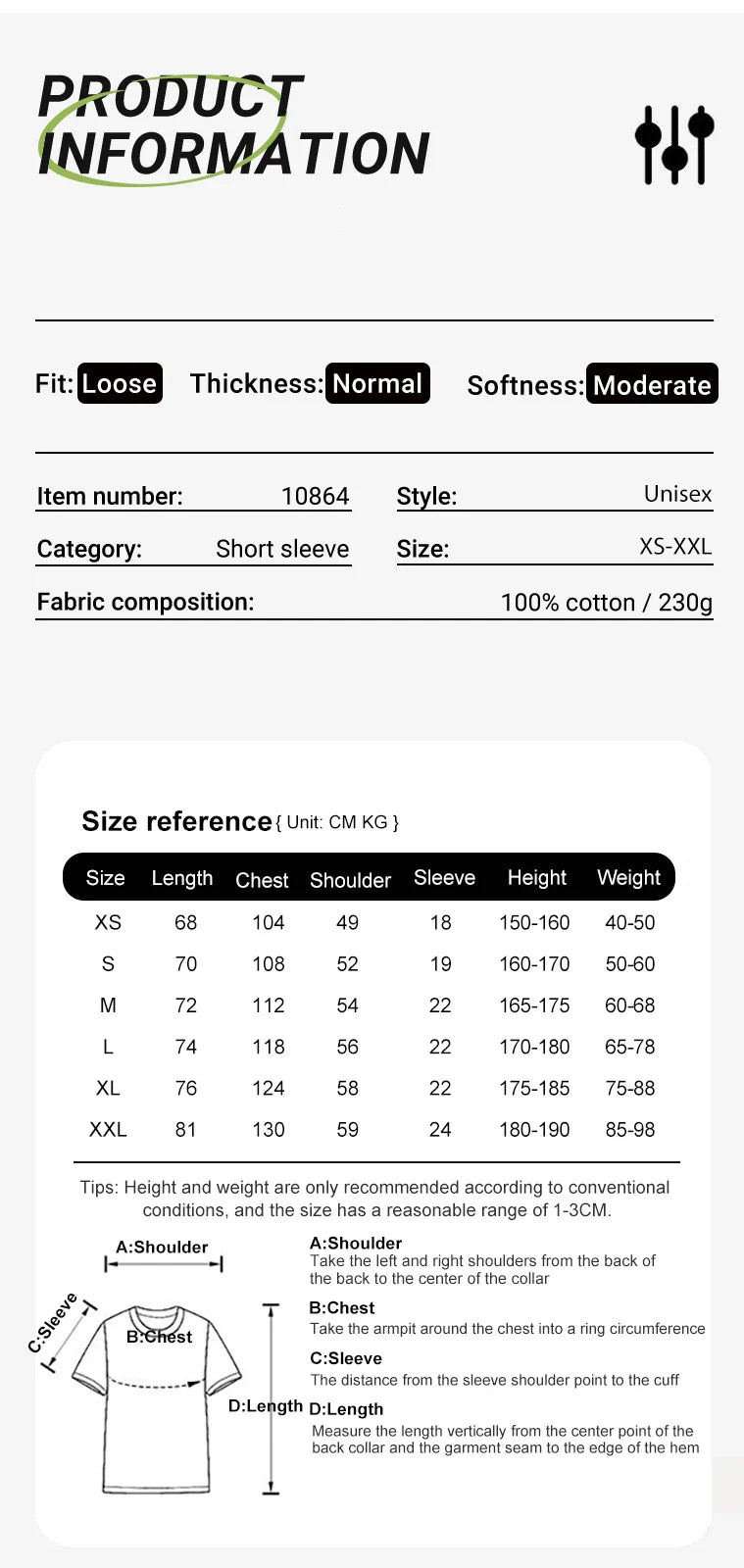Select the XXL size row label
The height and width of the screenshot is (1568, 744).
tap(108, 1129)
